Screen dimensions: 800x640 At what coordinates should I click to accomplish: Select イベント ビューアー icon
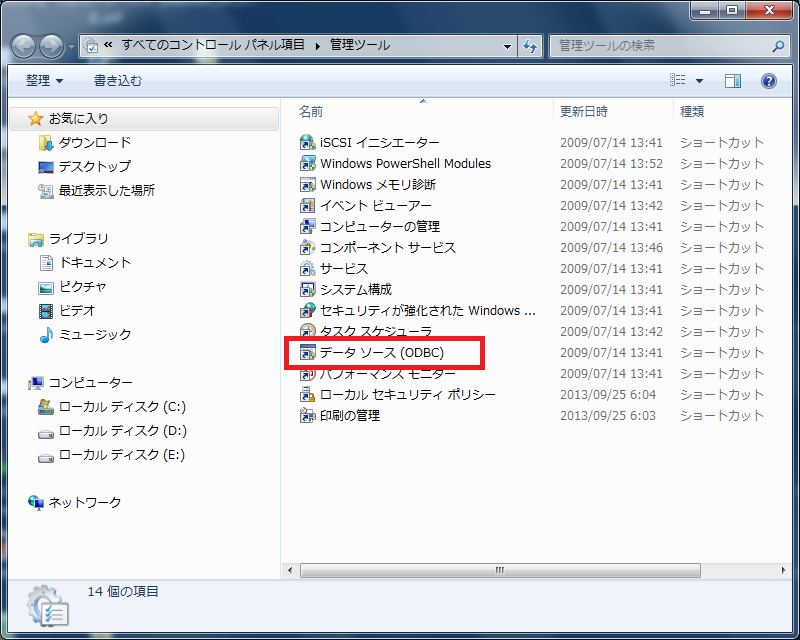(x=307, y=205)
